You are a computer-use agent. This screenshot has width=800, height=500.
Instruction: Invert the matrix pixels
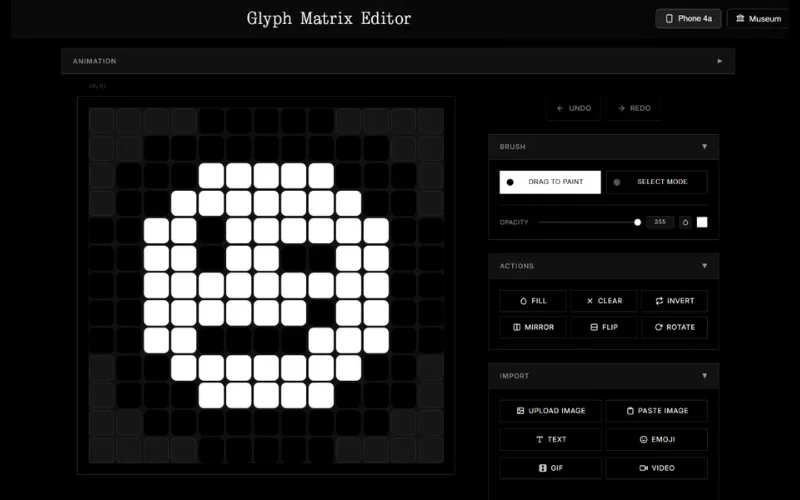tap(674, 300)
